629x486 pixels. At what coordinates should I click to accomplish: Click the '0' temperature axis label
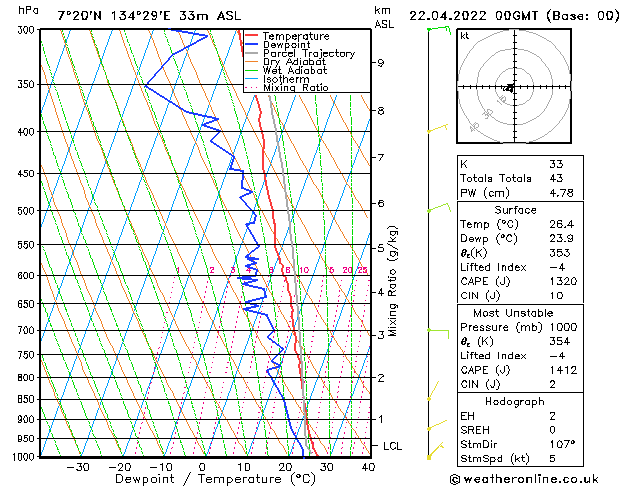(203, 468)
